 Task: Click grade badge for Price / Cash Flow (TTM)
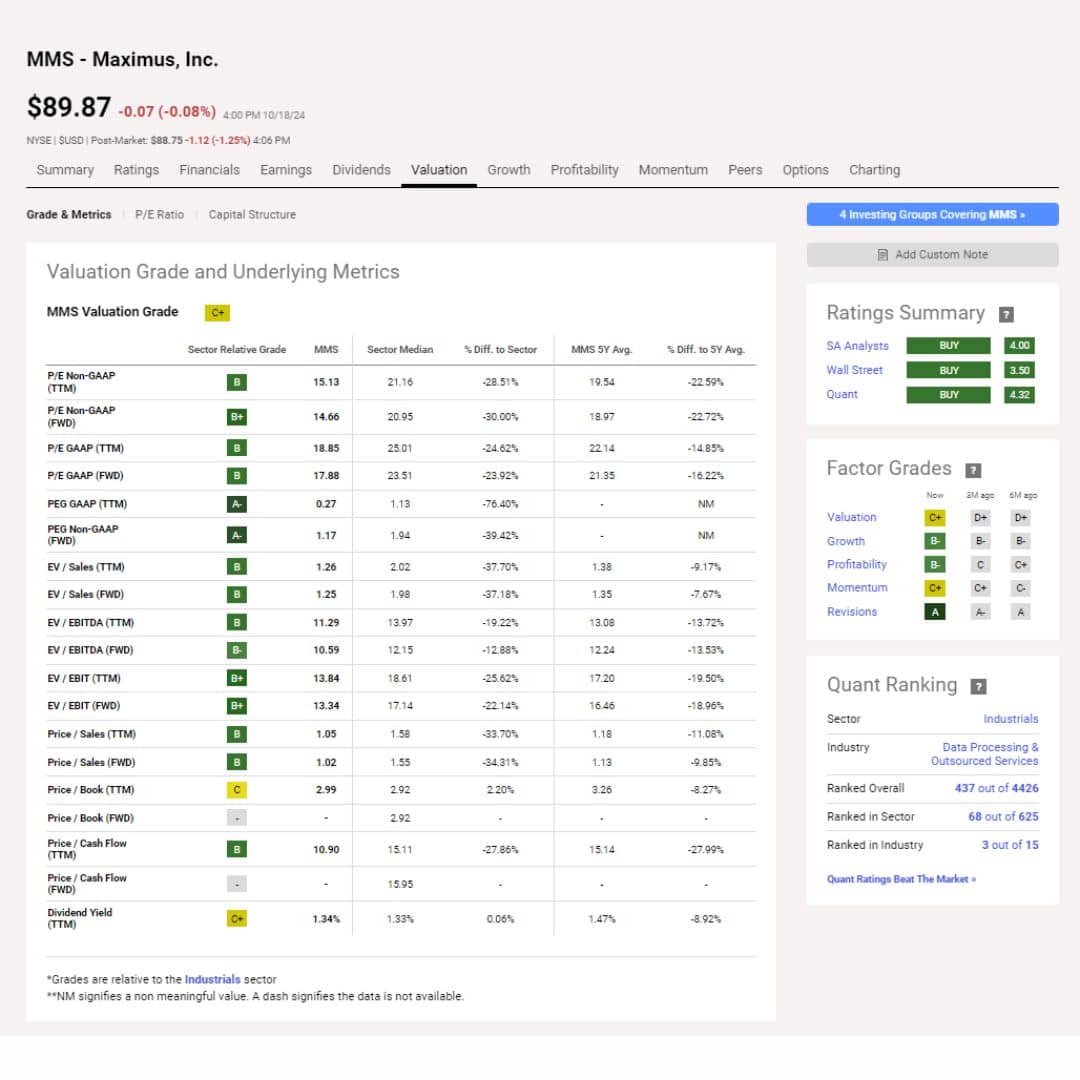236,849
